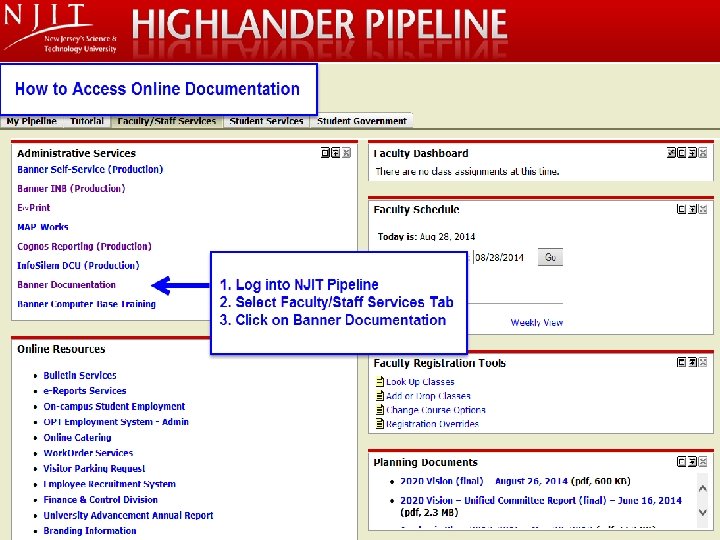Image resolution: width=720 pixels, height=540 pixels.
Task: Open e-Reports Services link
Action: pyautogui.click(x=85, y=391)
